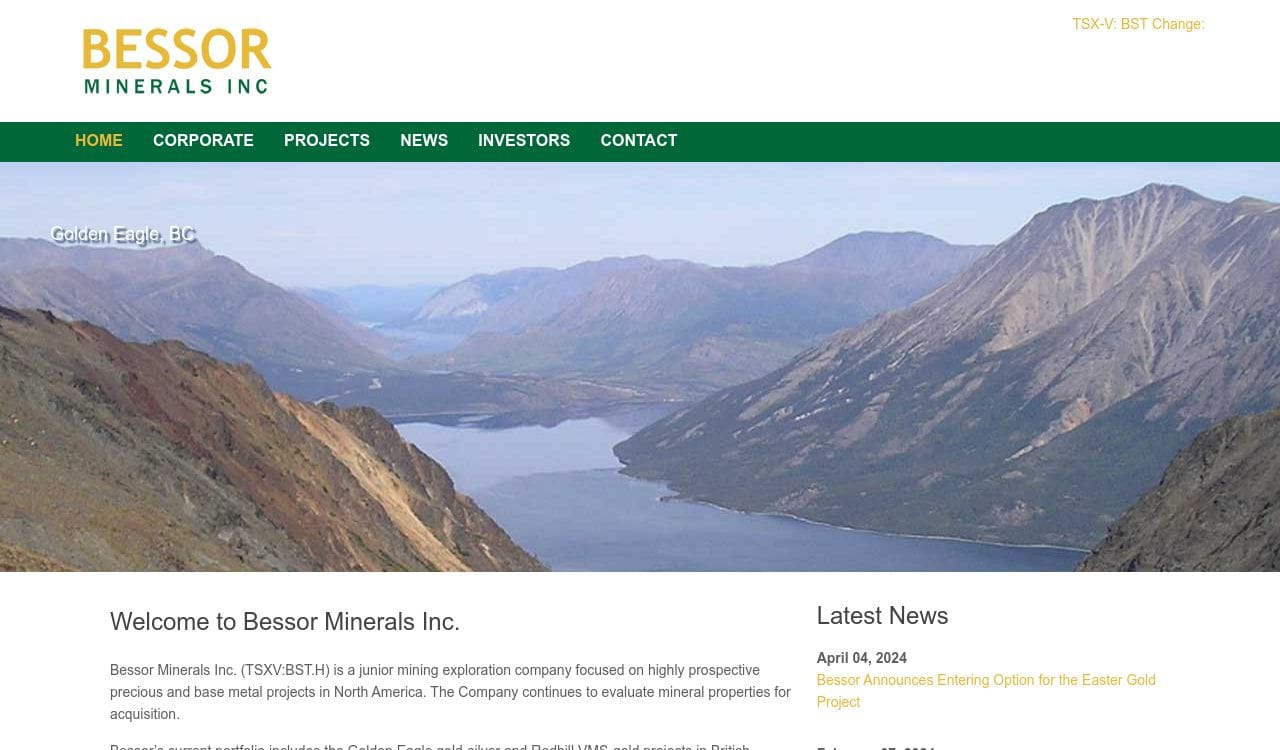
Task: Click the April 04, 2024 news date
Action: (861, 658)
